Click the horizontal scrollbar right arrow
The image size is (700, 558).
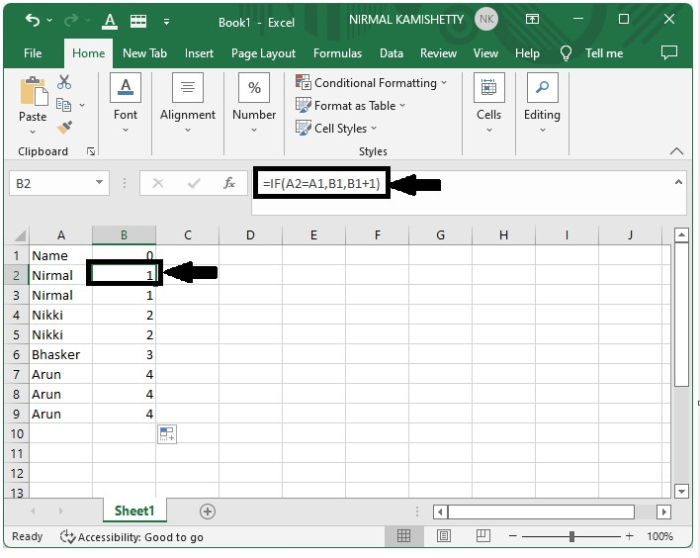coord(663,512)
